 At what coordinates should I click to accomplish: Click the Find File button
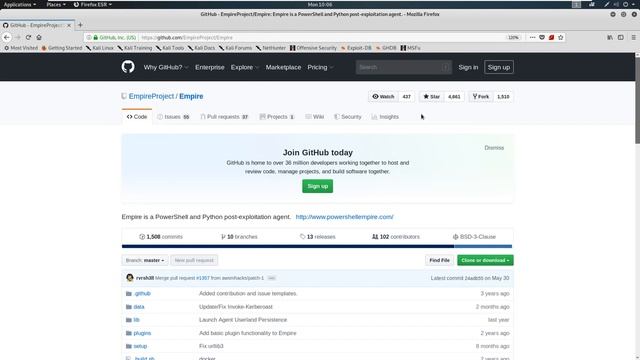(x=439, y=260)
